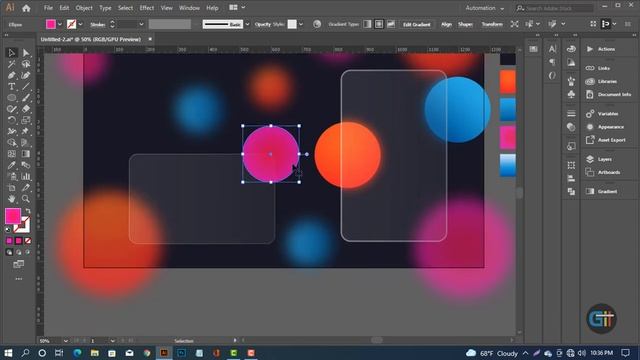This screenshot has width=640, height=360.
Task: Select the Eraser tool
Action: 26,109
